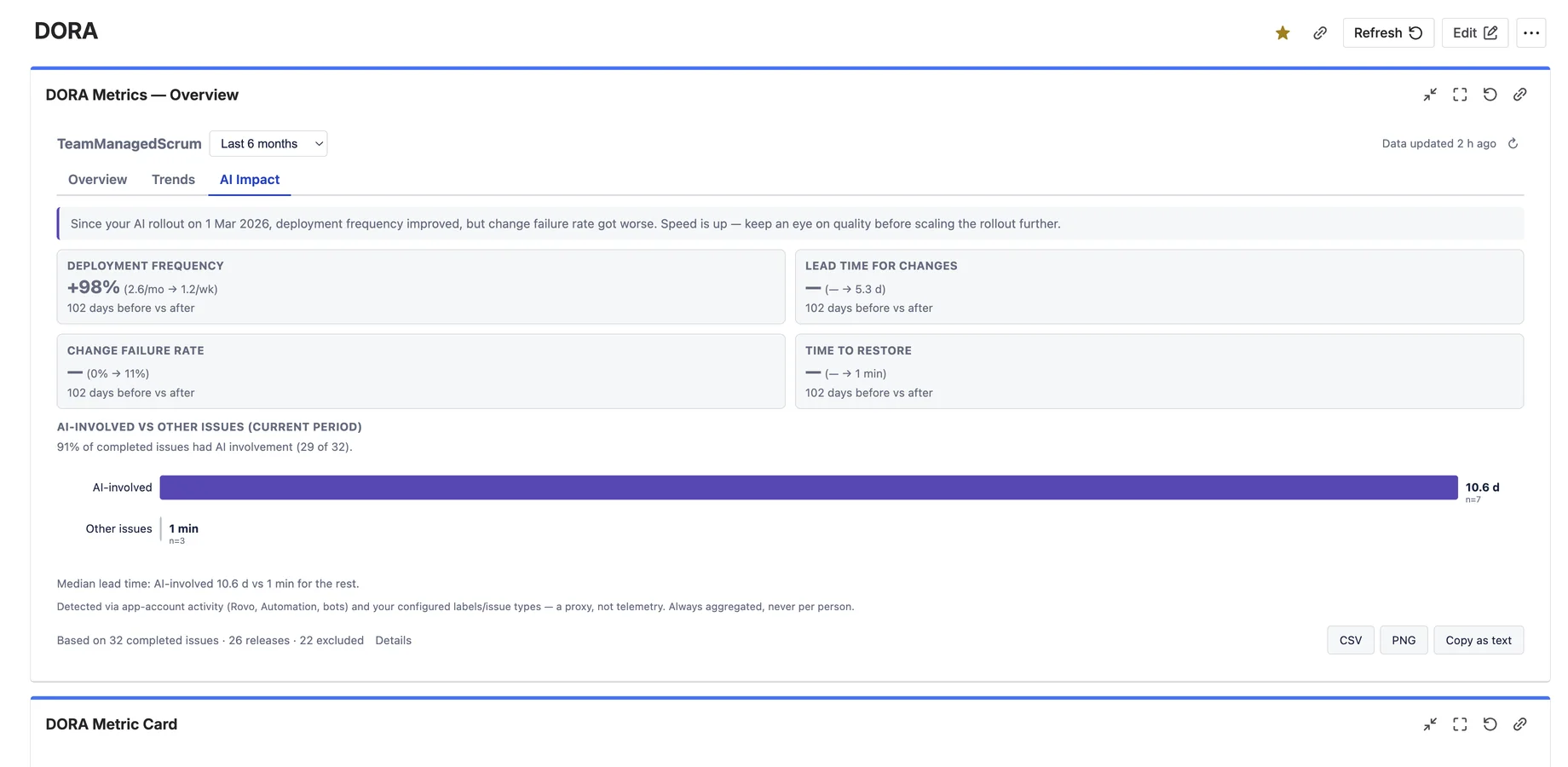Copy dashboard link icon in header

coord(1320,33)
